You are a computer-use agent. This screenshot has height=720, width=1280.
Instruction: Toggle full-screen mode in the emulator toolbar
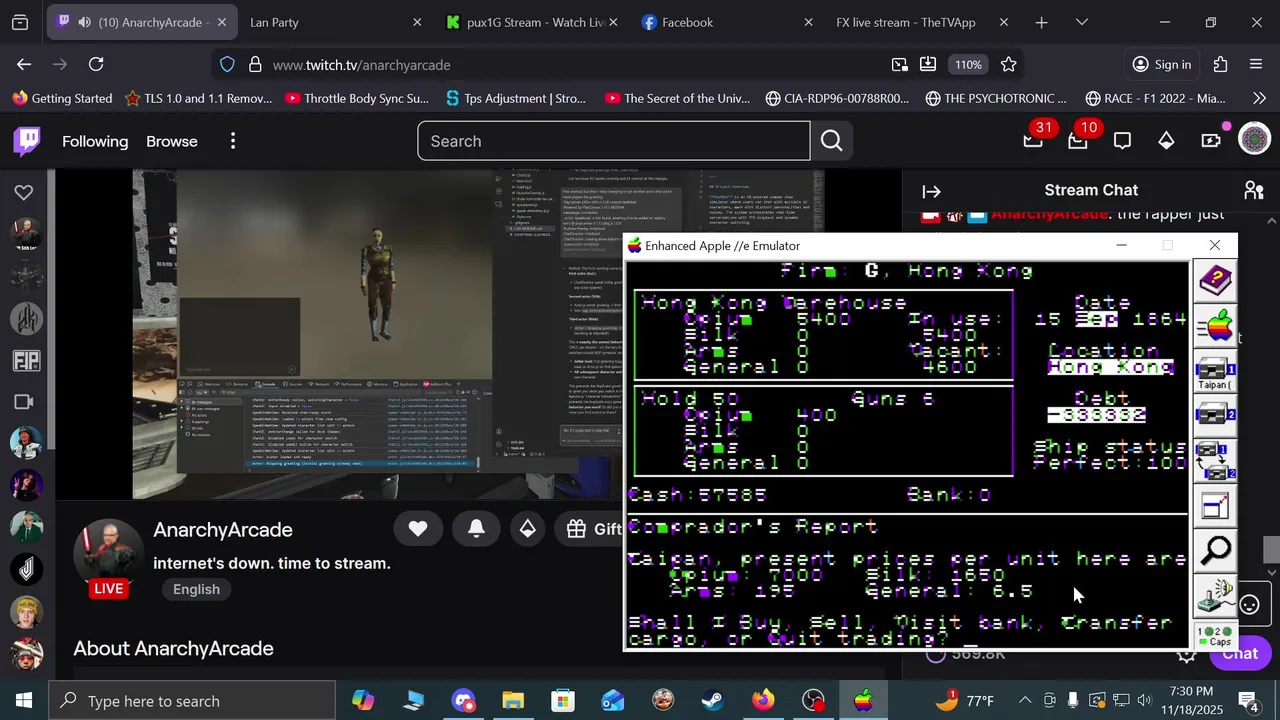coord(1216,506)
